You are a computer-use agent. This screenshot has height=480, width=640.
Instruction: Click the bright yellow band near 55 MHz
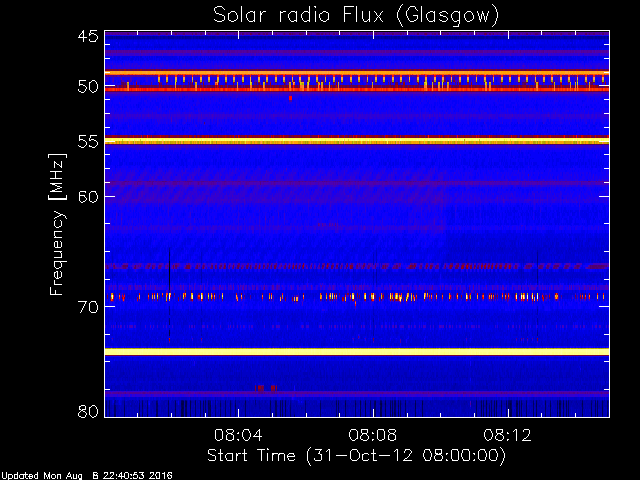[x=357, y=141]
